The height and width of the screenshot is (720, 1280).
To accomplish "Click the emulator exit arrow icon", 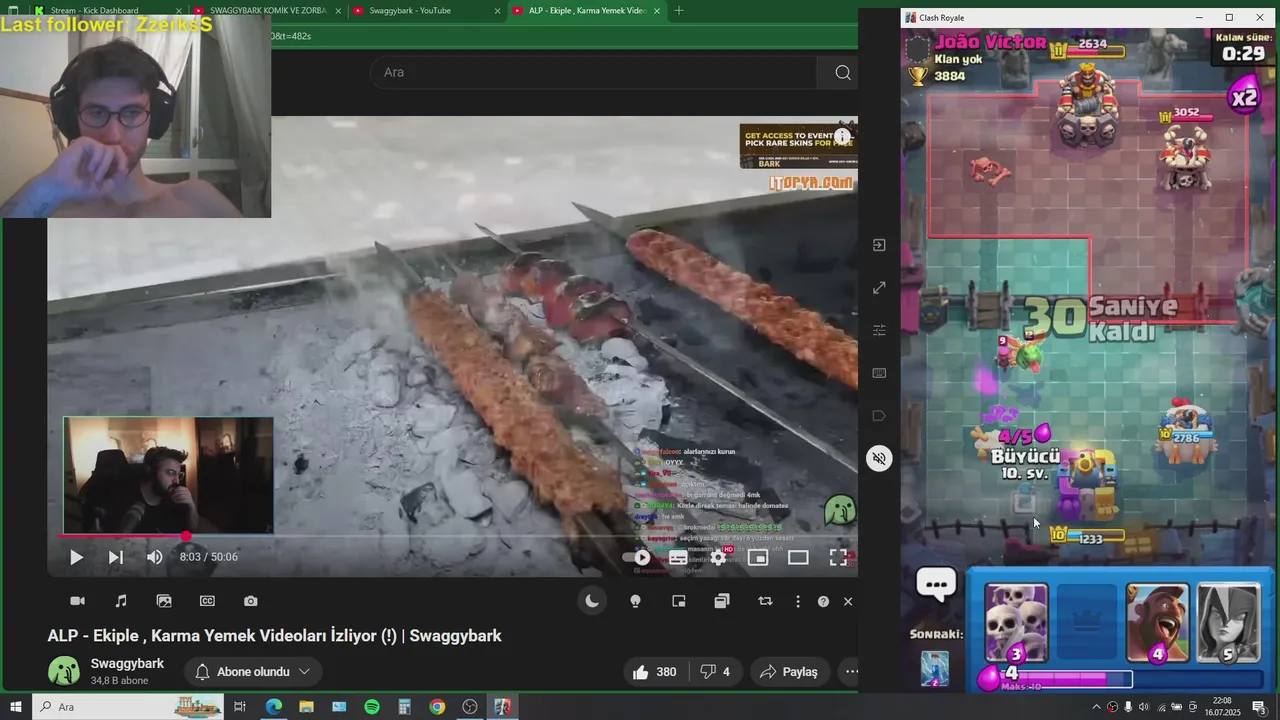I will click(879, 245).
